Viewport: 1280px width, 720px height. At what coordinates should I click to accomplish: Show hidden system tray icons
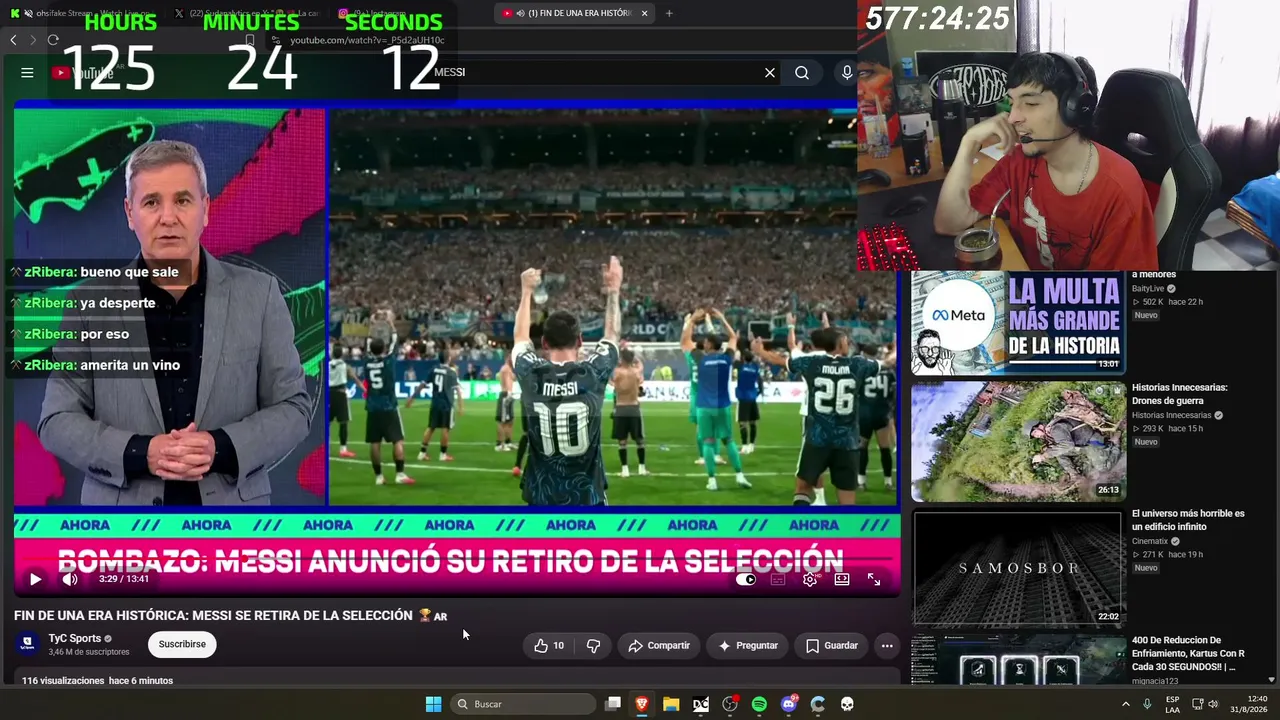tap(1126, 704)
